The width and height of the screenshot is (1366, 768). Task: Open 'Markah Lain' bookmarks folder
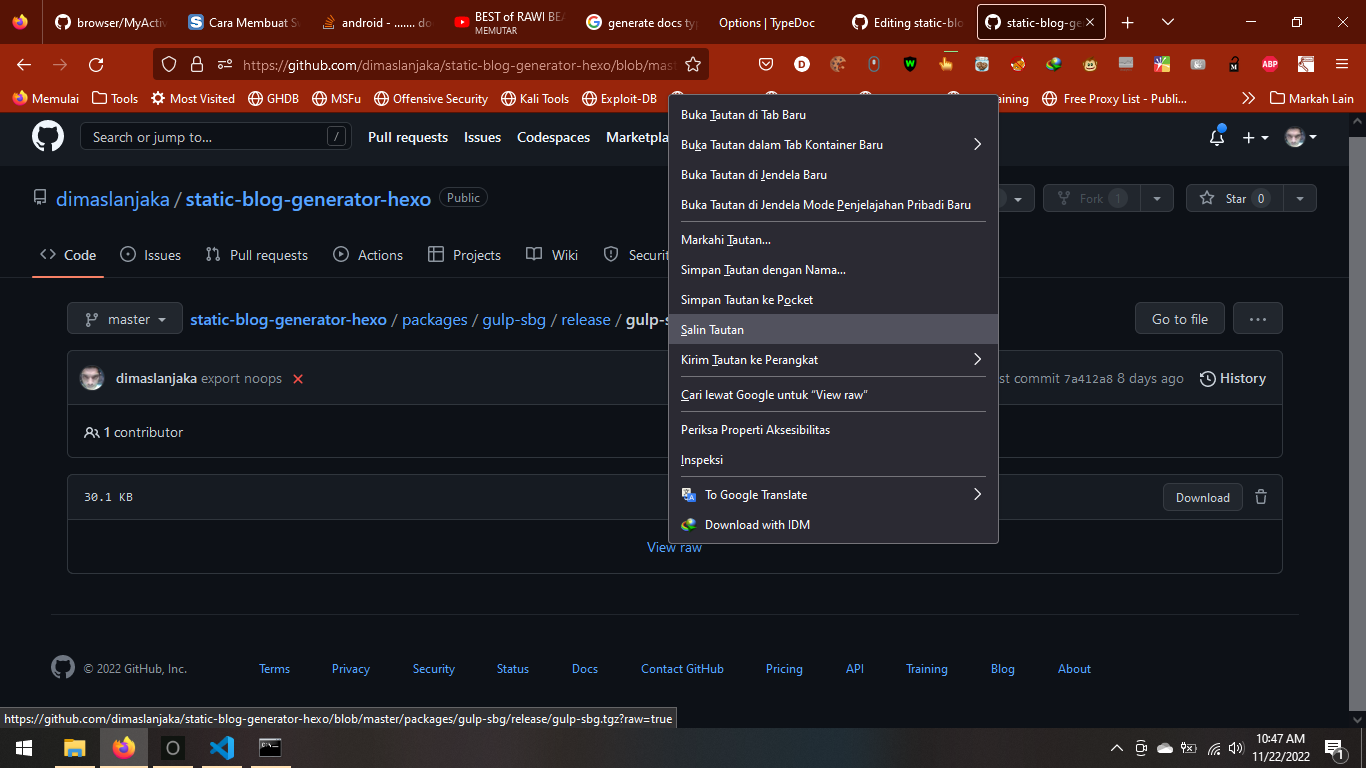(1311, 98)
